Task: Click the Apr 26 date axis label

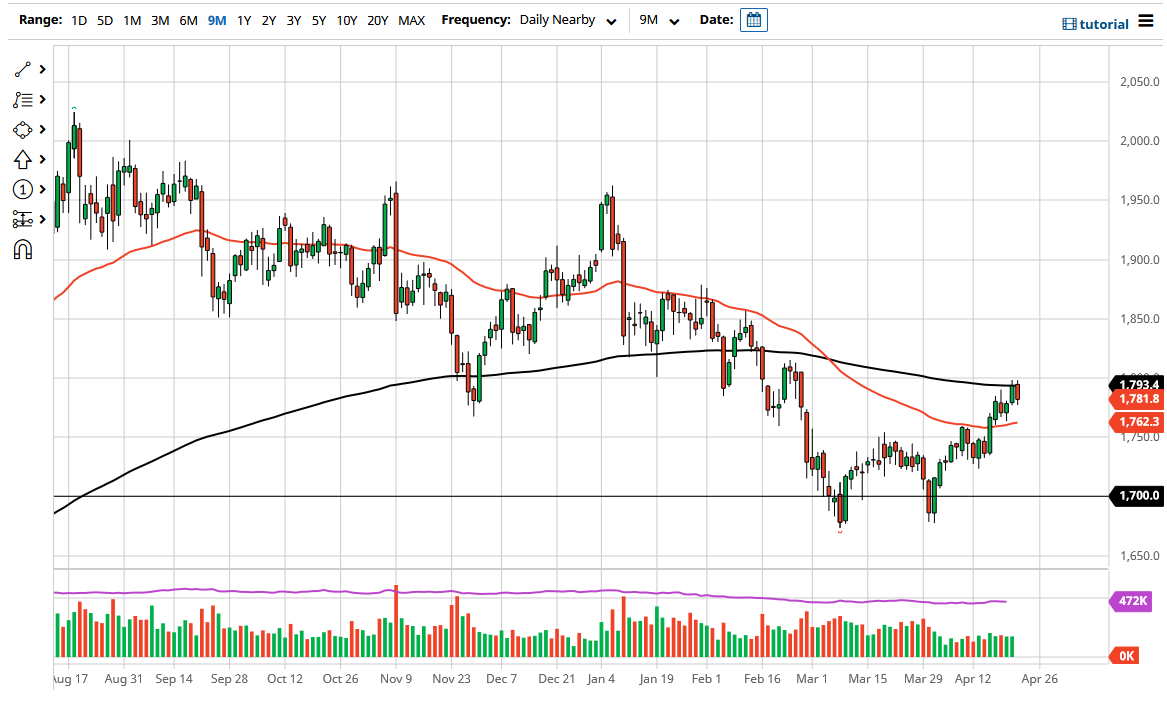Action: [x=1039, y=679]
